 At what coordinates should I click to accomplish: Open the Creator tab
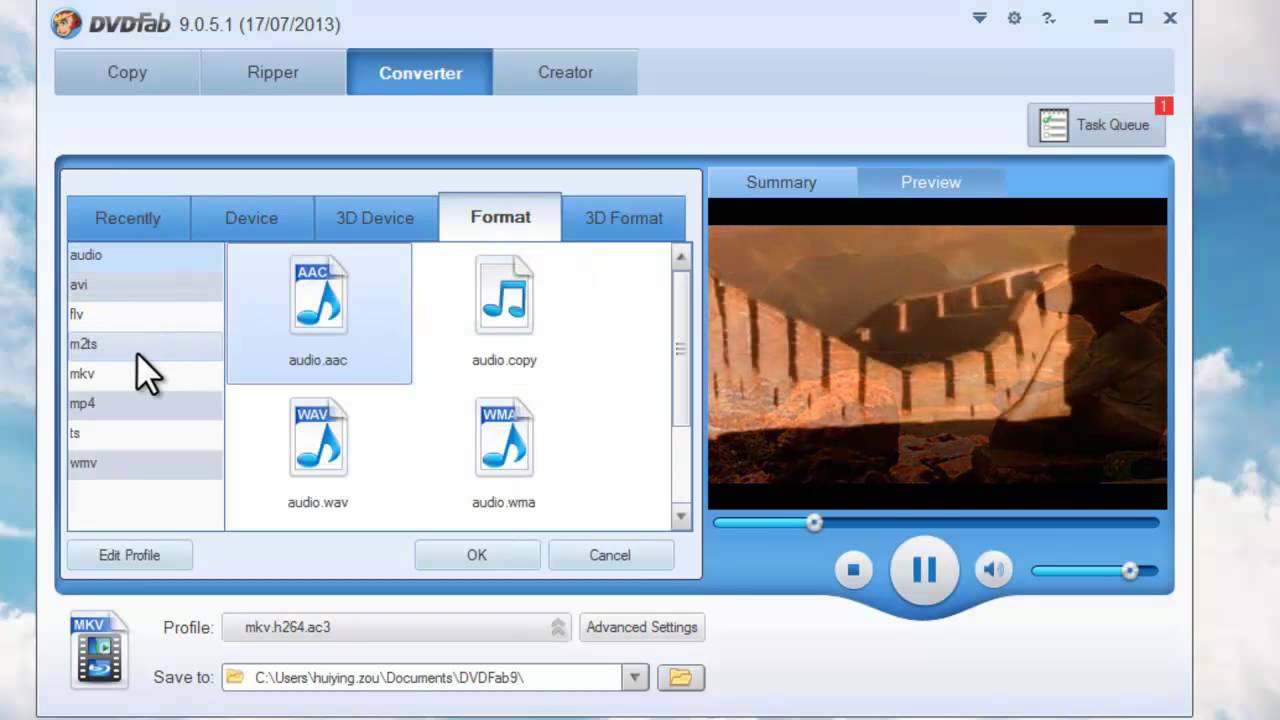pyautogui.click(x=565, y=72)
